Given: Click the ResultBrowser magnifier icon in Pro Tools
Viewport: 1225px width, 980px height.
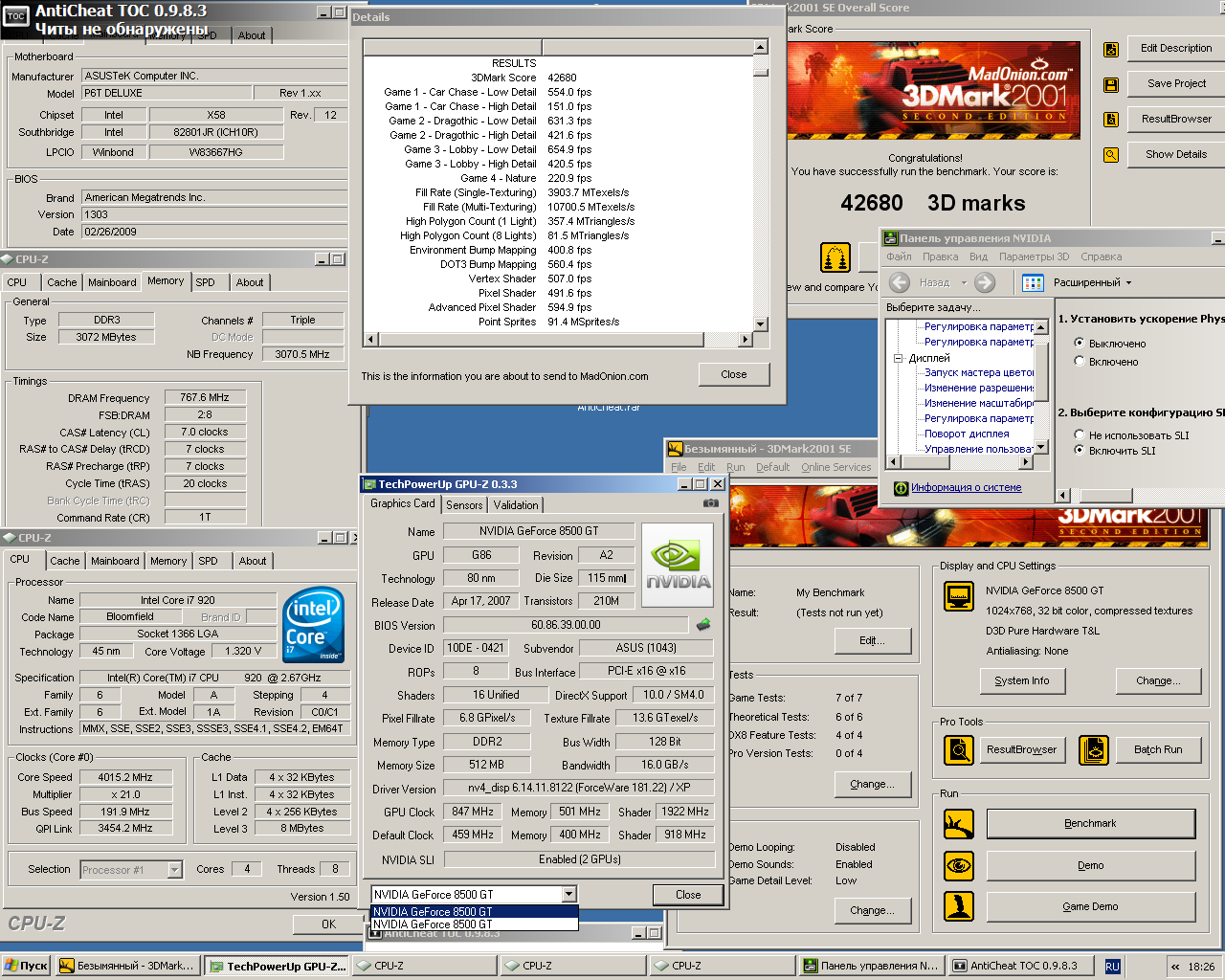Looking at the screenshot, I should point(959,750).
